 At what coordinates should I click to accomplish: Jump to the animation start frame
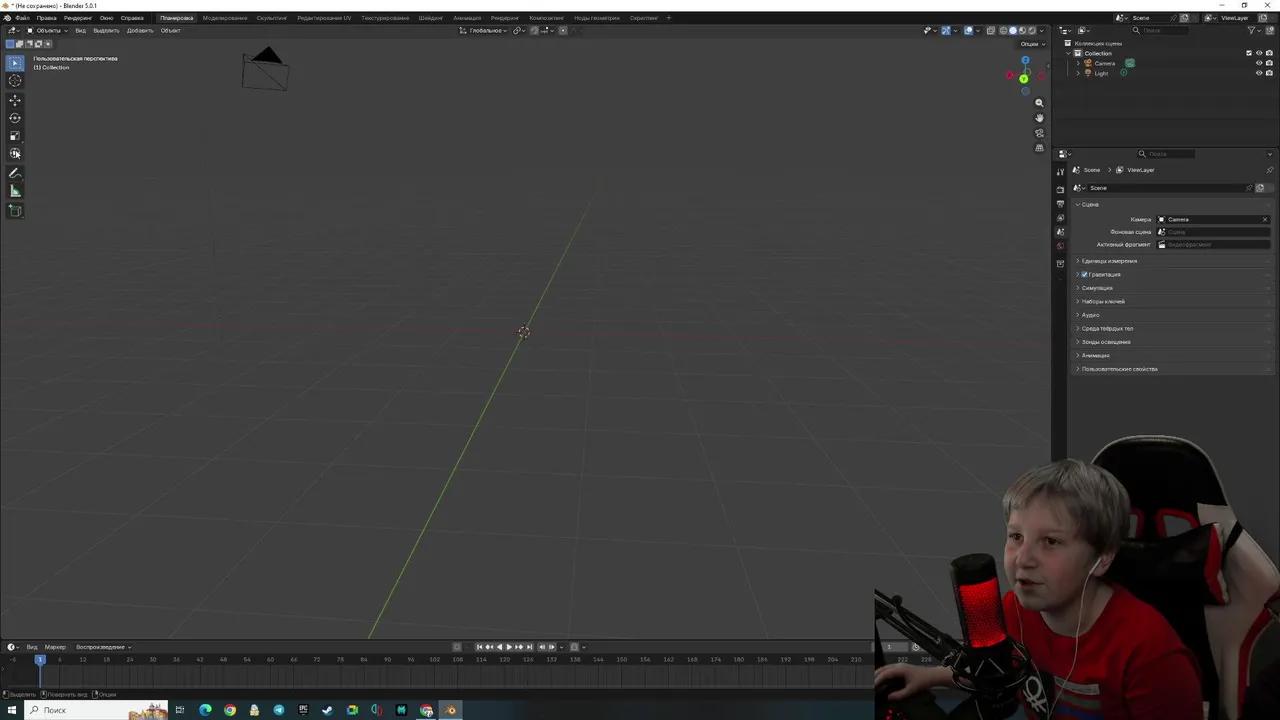point(479,647)
